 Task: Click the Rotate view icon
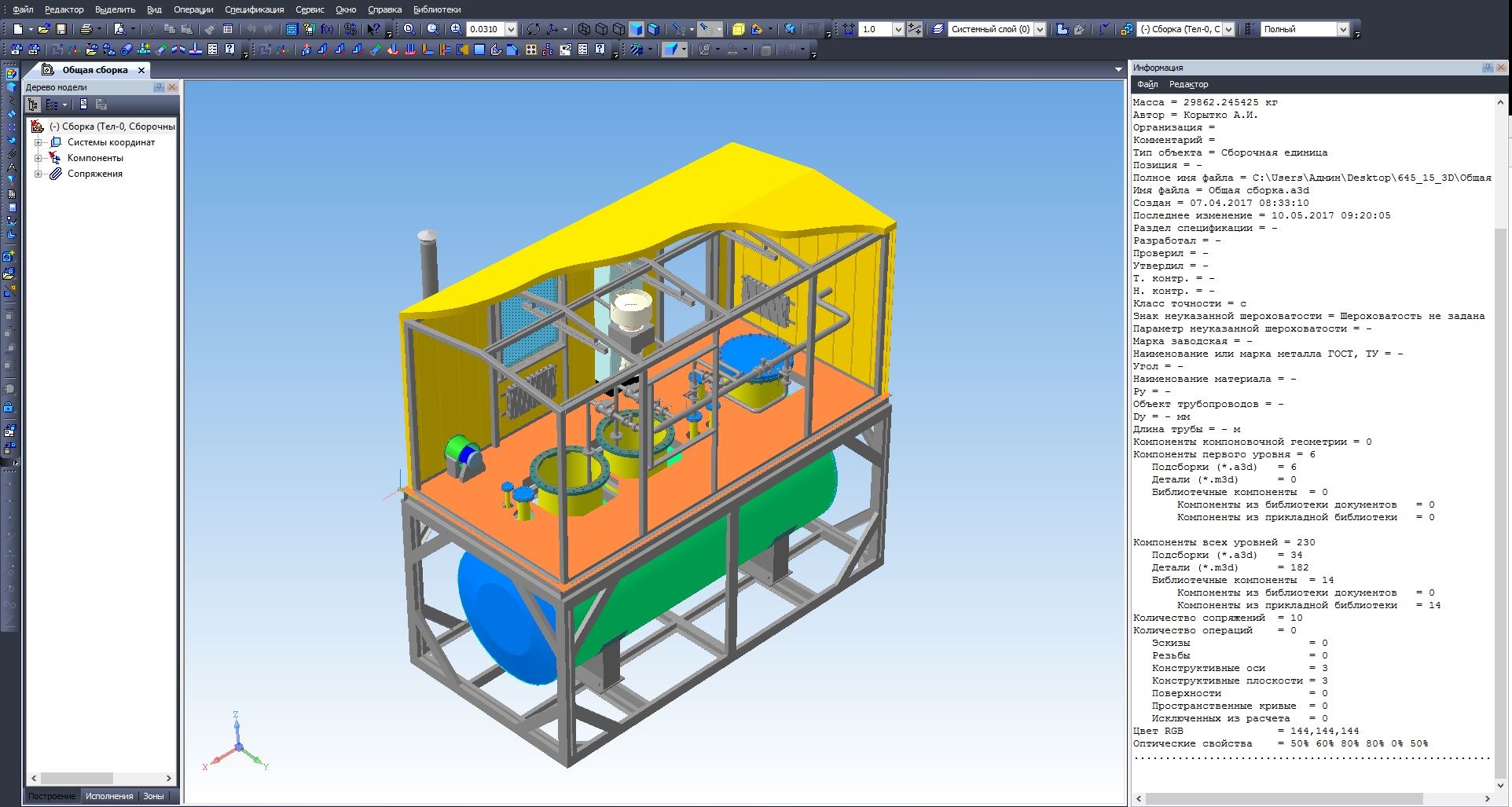pyautogui.click(x=534, y=29)
